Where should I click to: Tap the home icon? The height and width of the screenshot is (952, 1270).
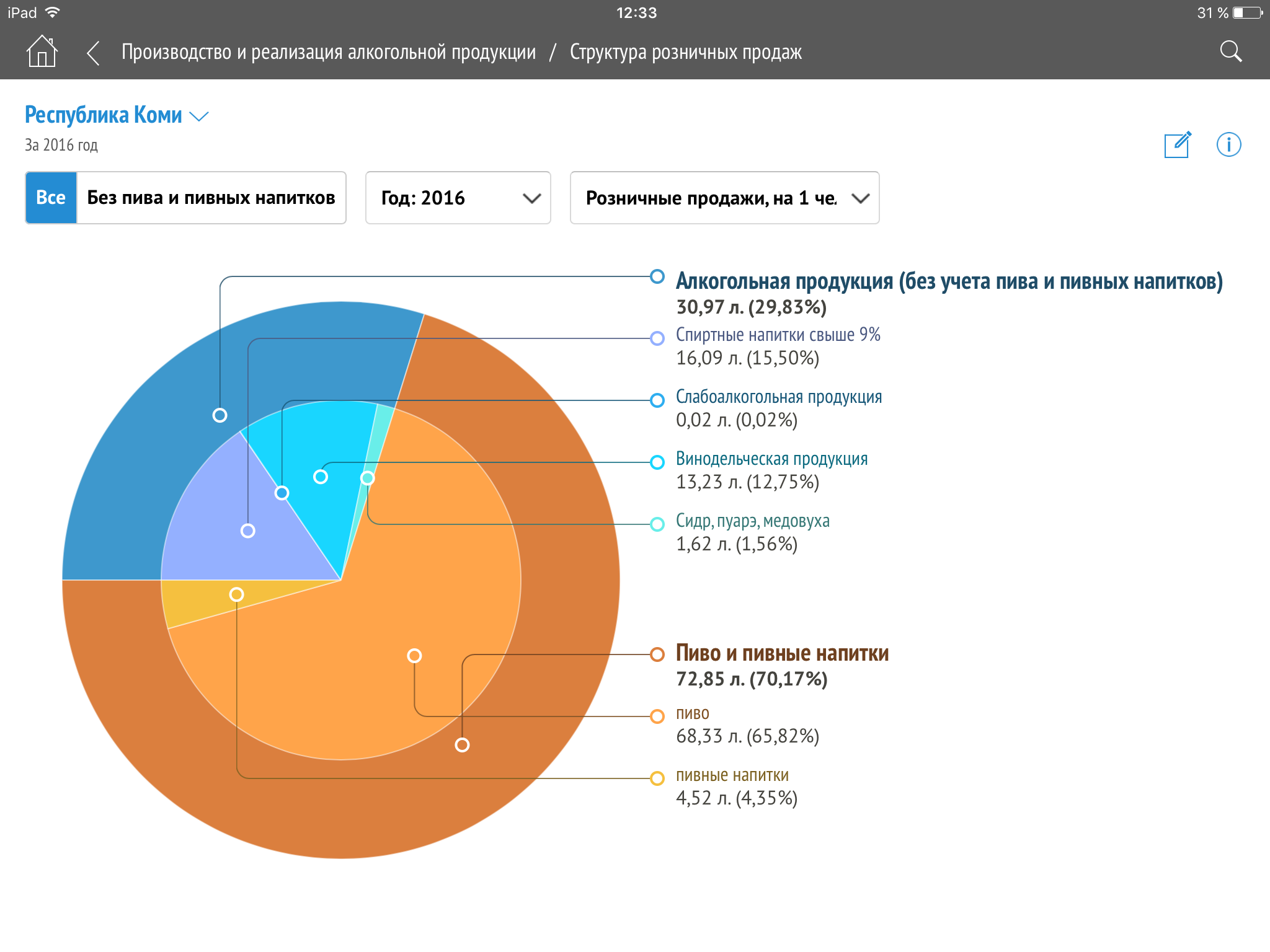point(42,51)
